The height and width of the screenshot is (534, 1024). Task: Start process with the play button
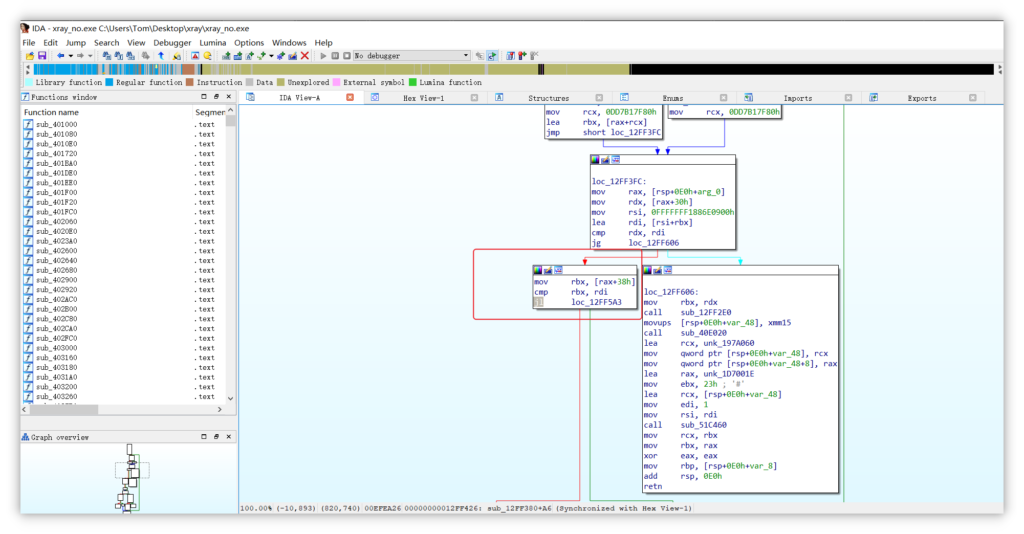click(323, 56)
